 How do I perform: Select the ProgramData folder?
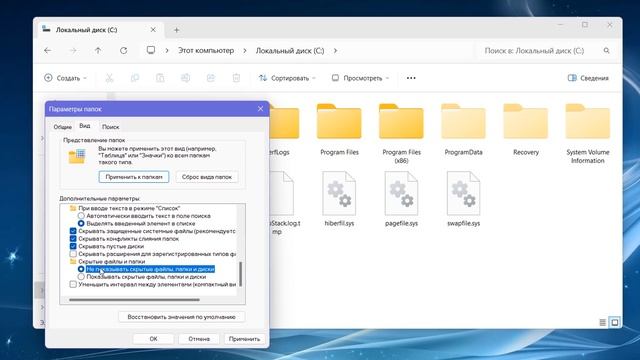[463, 130]
